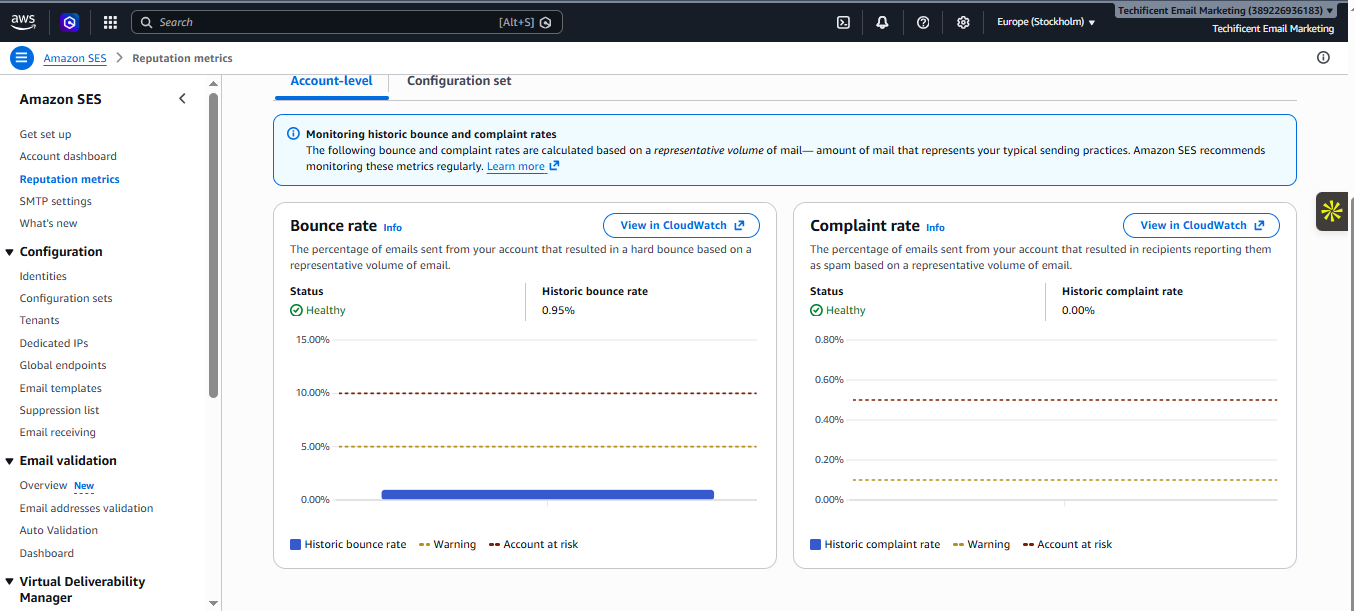Open the page info circle icon at right
This screenshot has width=1354, height=611.
pos(1323,58)
